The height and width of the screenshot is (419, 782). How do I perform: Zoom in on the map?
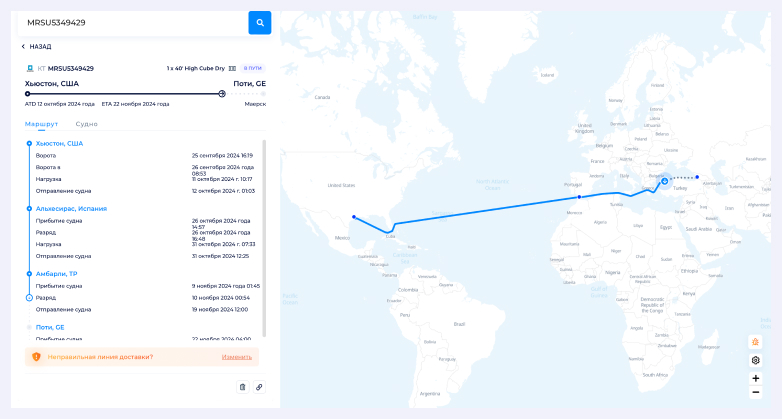click(755, 378)
